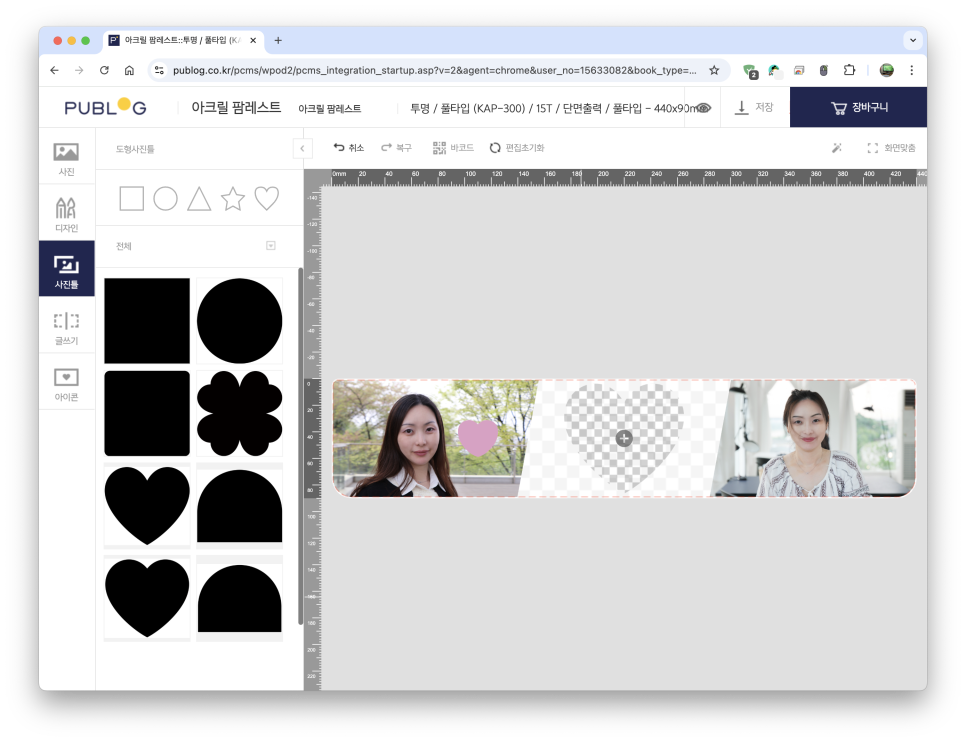Choose the triangle outline shape
The height and width of the screenshot is (742, 966).
[199, 198]
